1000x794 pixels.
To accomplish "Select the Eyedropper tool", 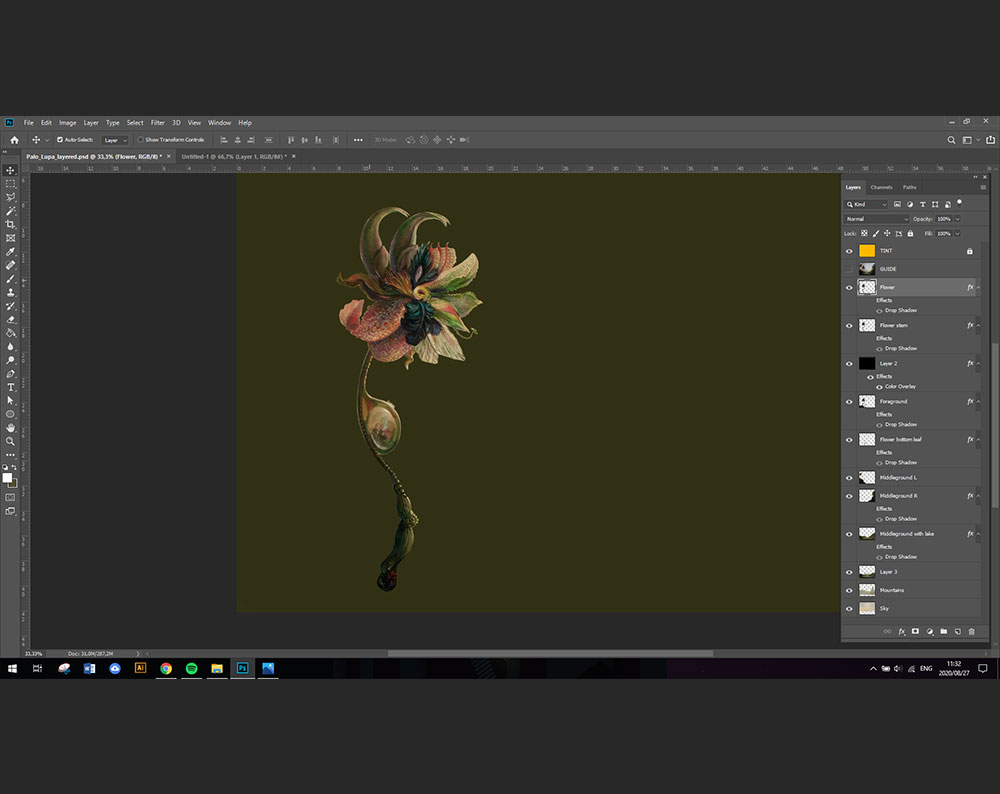I will pyautogui.click(x=11, y=251).
